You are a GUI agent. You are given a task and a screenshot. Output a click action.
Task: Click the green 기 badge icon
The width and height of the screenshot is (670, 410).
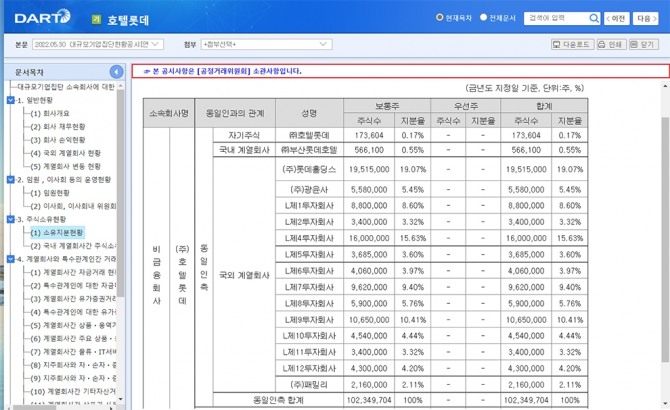pyautogui.click(x=96, y=19)
